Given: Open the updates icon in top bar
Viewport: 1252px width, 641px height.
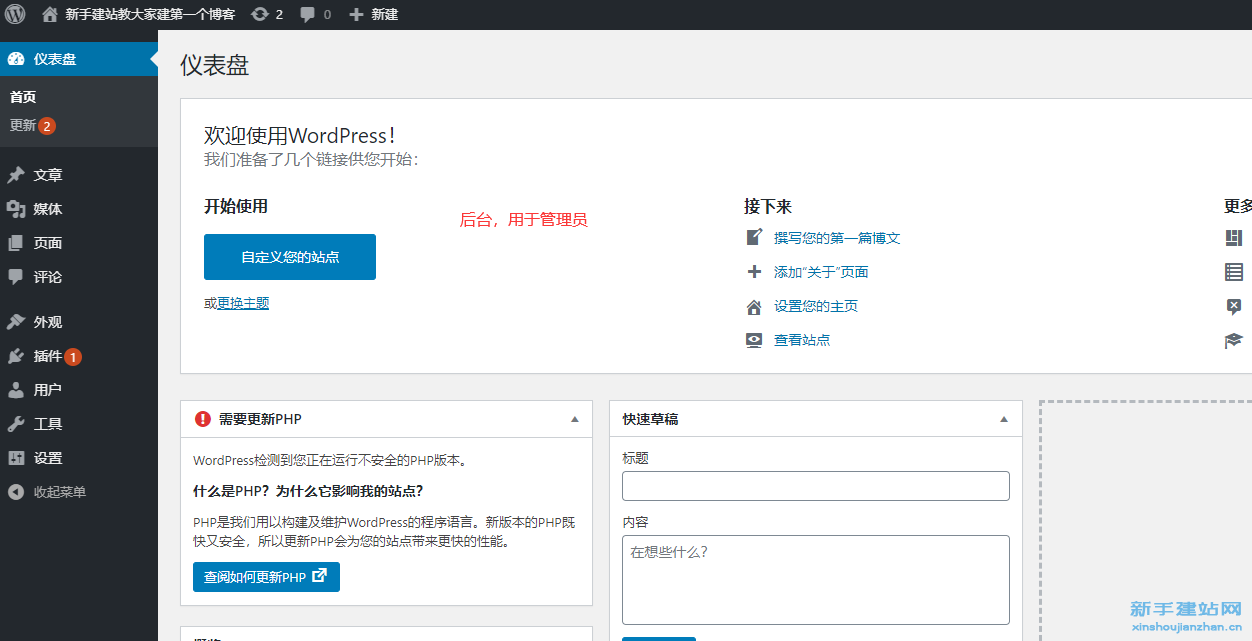Looking at the screenshot, I should (260, 14).
